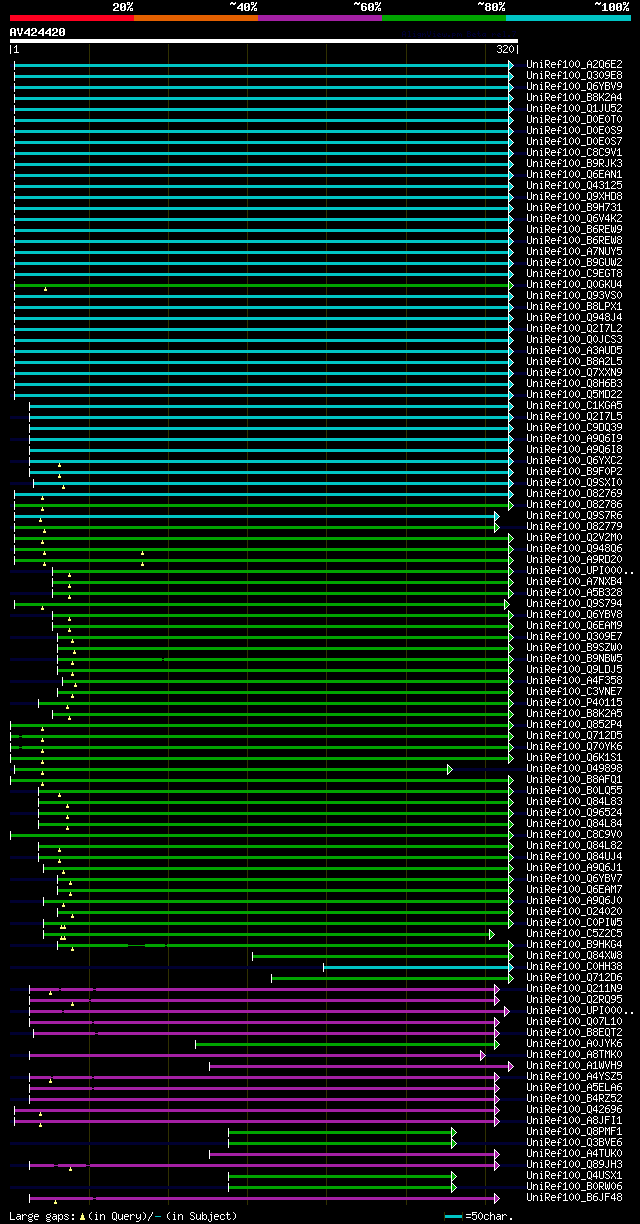Select the UniRef100_Q84UJ4 label
Viewport: 640px width, 1224px height.
tap(574, 856)
